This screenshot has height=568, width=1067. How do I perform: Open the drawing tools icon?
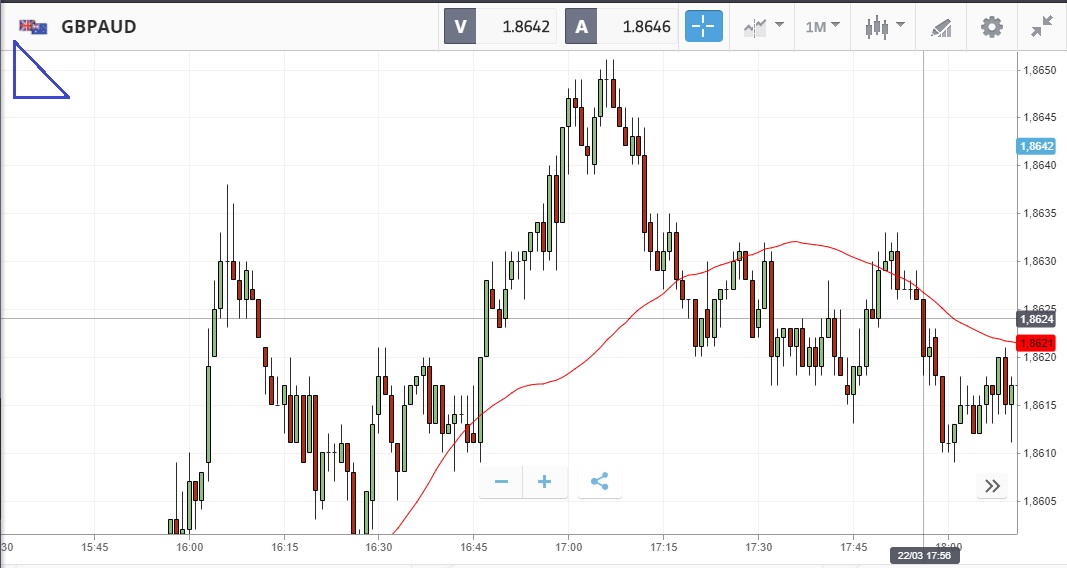[x=940, y=26]
